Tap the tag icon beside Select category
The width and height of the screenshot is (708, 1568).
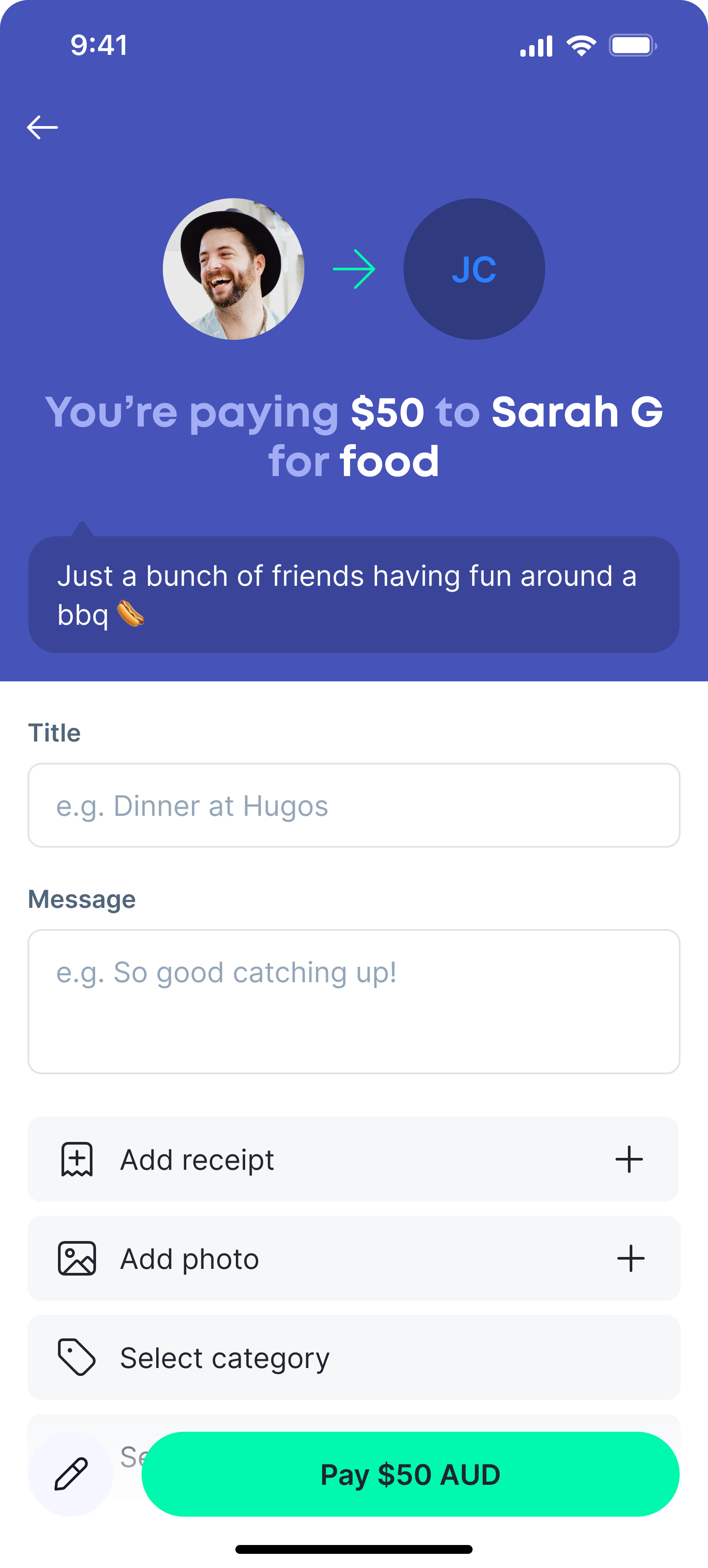(x=77, y=1357)
